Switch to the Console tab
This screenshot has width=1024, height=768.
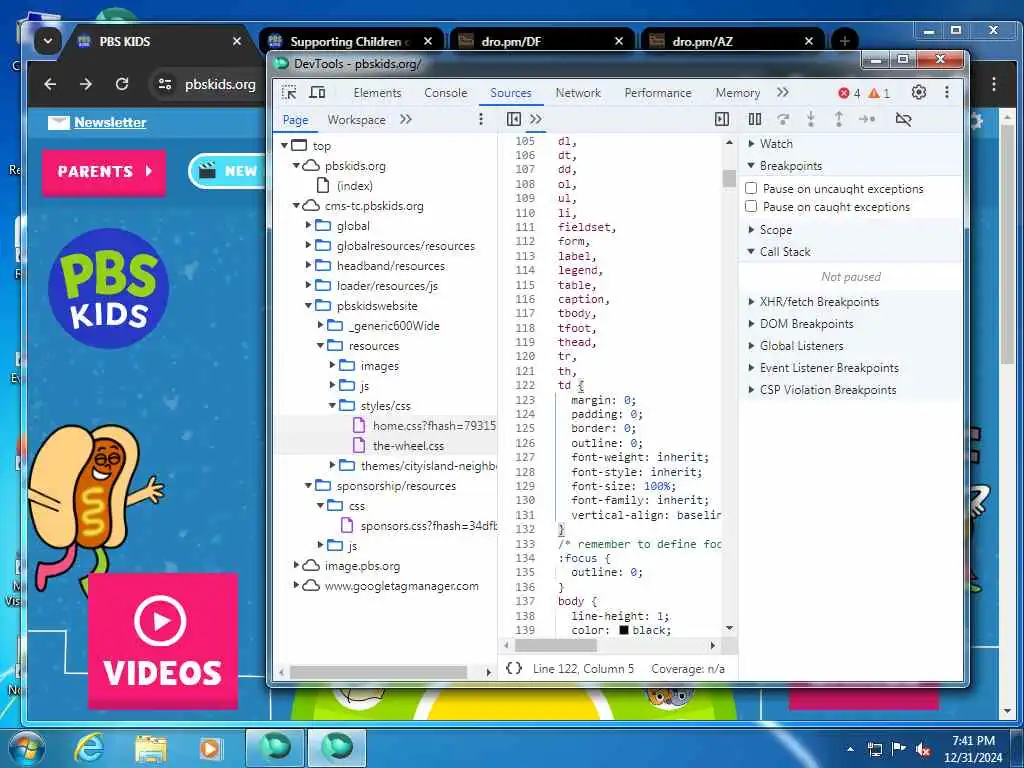click(x=445, y=93)
